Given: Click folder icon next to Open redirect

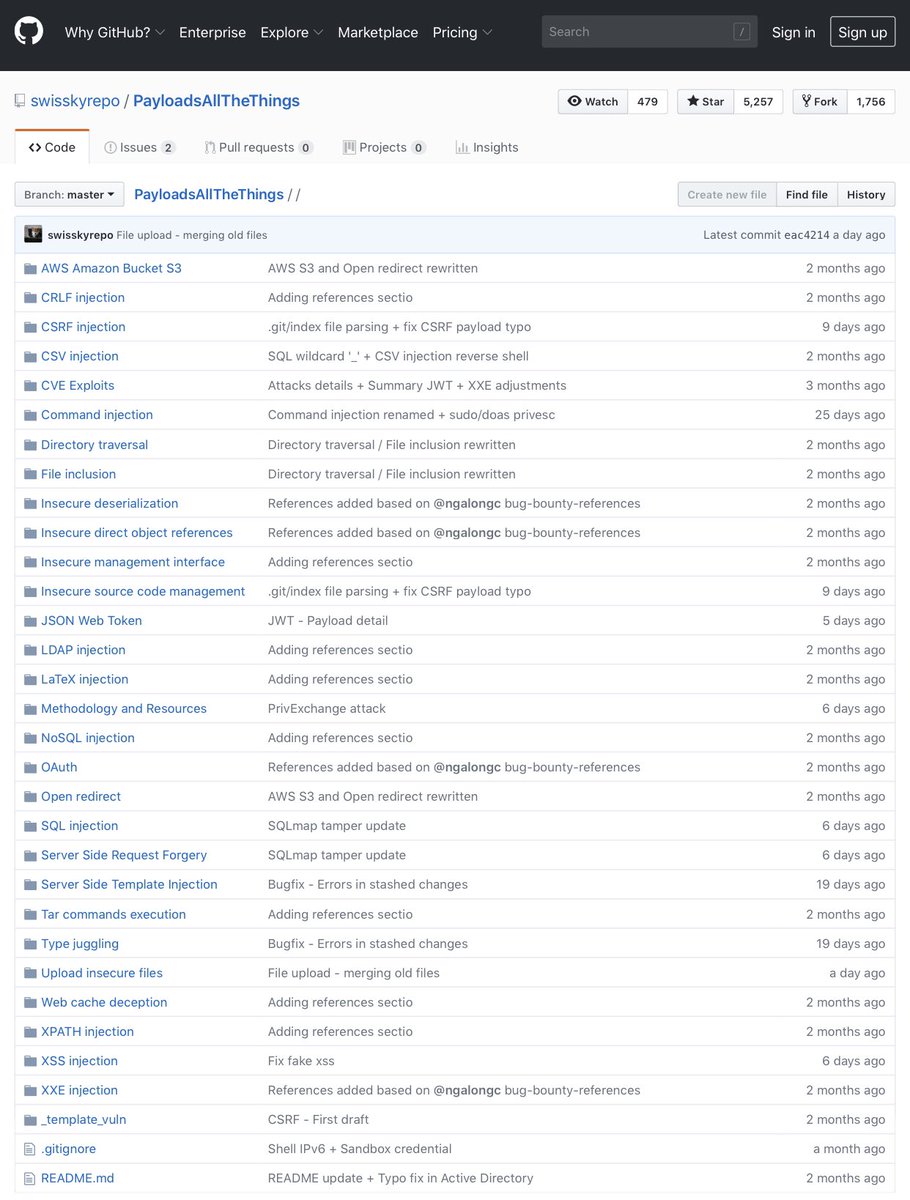Looking at the screenshot, I should point(30,796).
